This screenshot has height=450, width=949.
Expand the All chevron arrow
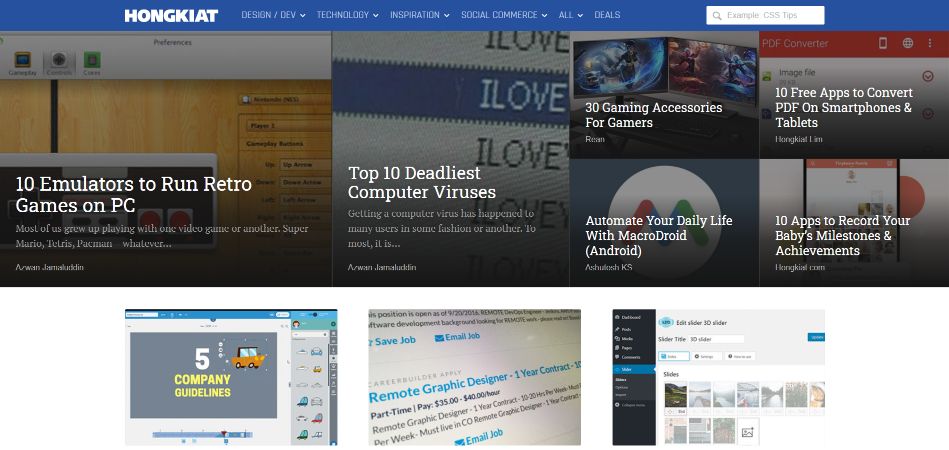pyautogui.click(x=580, y=16)
